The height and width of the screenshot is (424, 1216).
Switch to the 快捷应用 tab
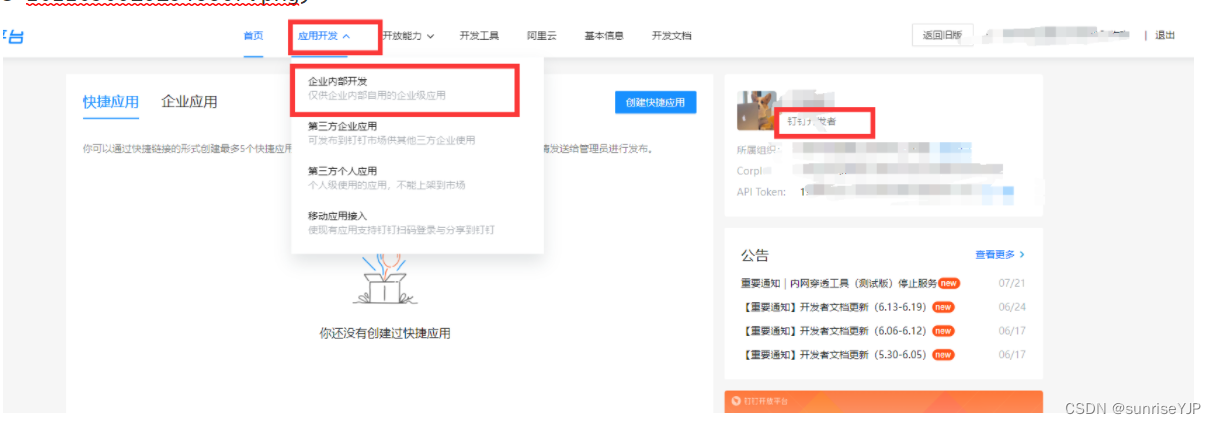tap(111, 102)
